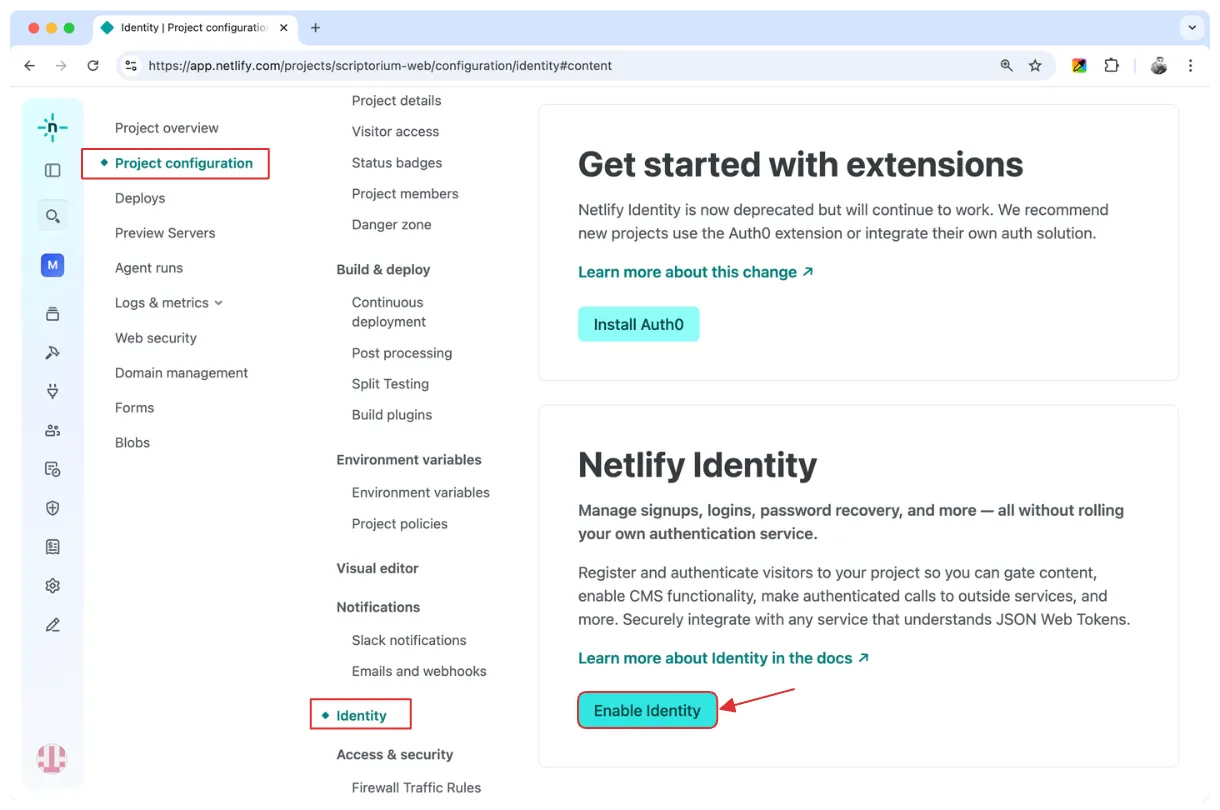
Task: Open the color picker browser extension
Action: (x=1079, y=66)
